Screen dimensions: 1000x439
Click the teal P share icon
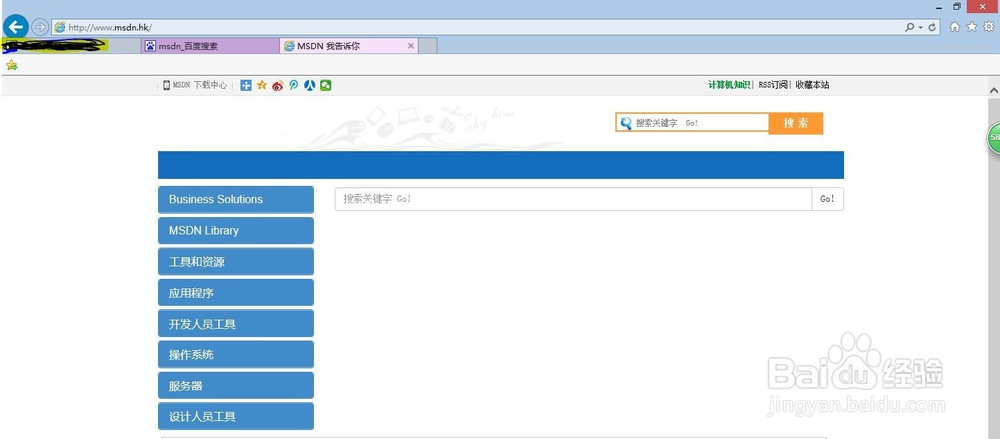point(293,86)
